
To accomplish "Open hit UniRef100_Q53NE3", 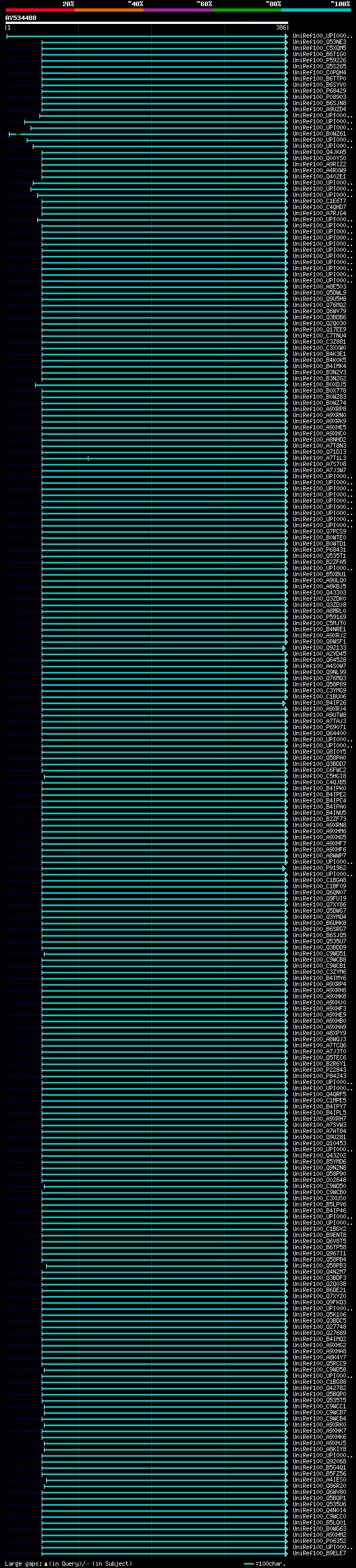I will pyautogui.click(x=319, y=42).
